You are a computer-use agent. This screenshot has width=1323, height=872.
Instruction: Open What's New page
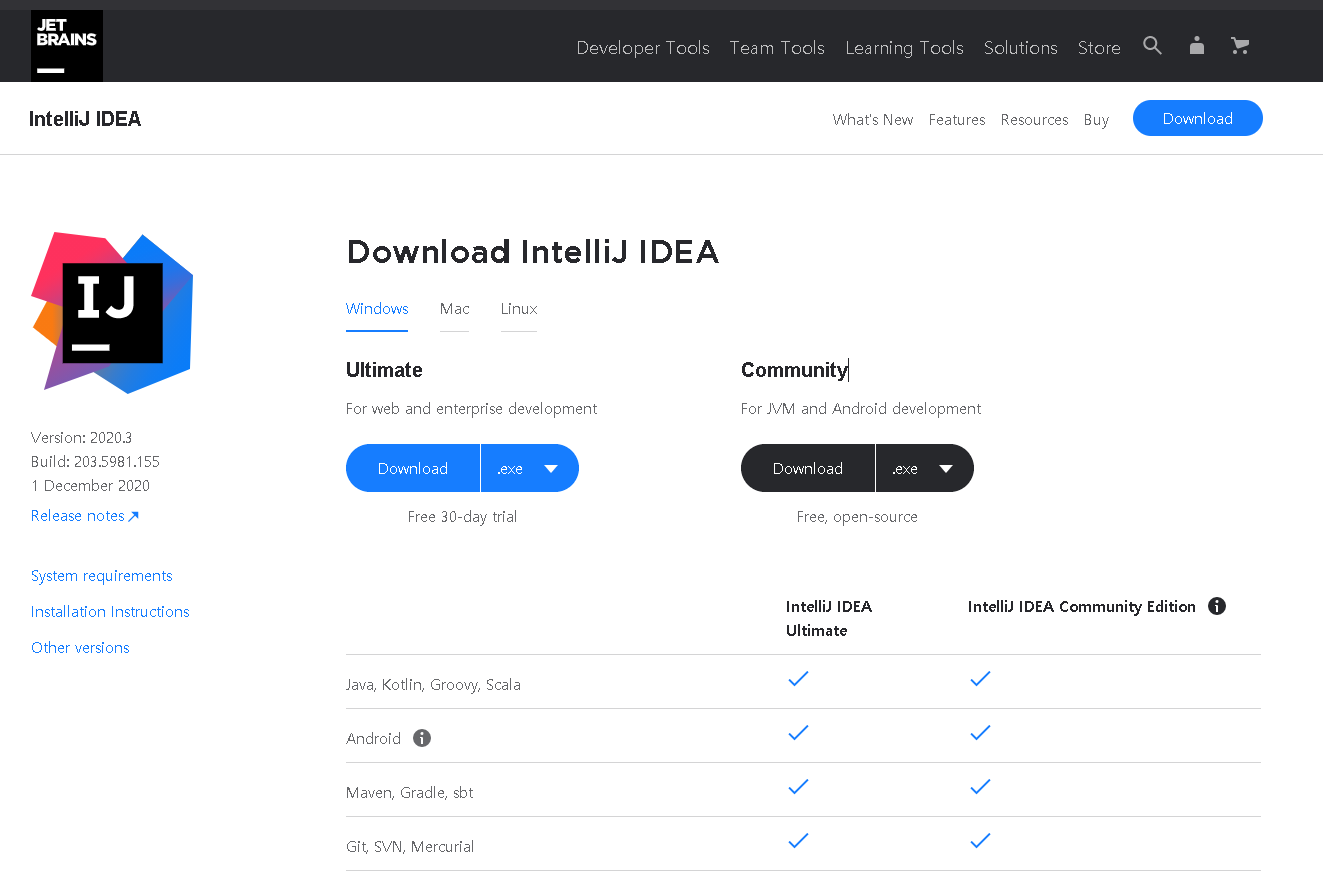(x=873, y=119)
